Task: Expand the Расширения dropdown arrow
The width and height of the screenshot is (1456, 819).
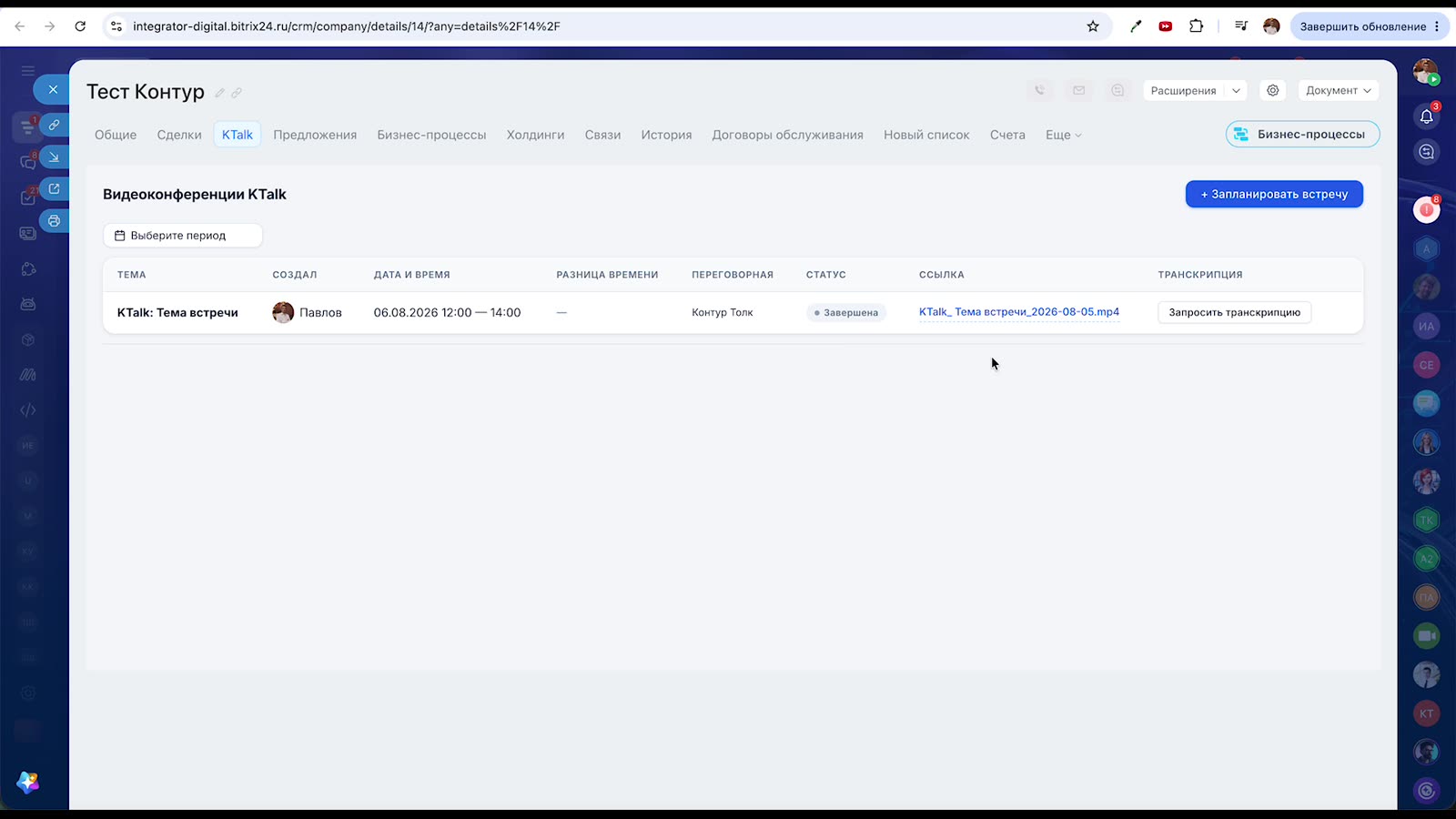Action: pos(1236,90)
